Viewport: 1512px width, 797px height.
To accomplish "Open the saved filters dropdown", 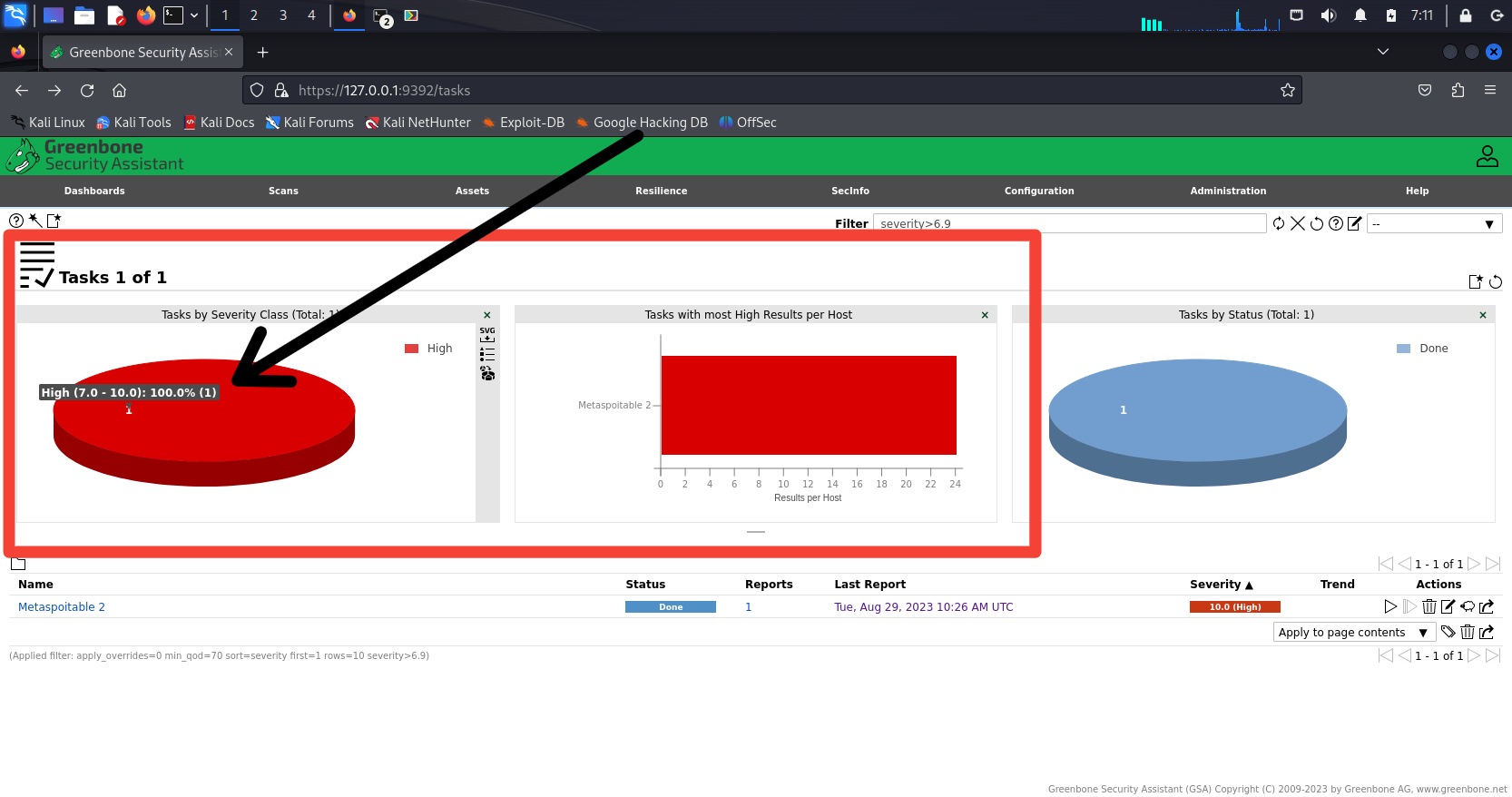I will pyautogui.click(x=1435, y=223).
